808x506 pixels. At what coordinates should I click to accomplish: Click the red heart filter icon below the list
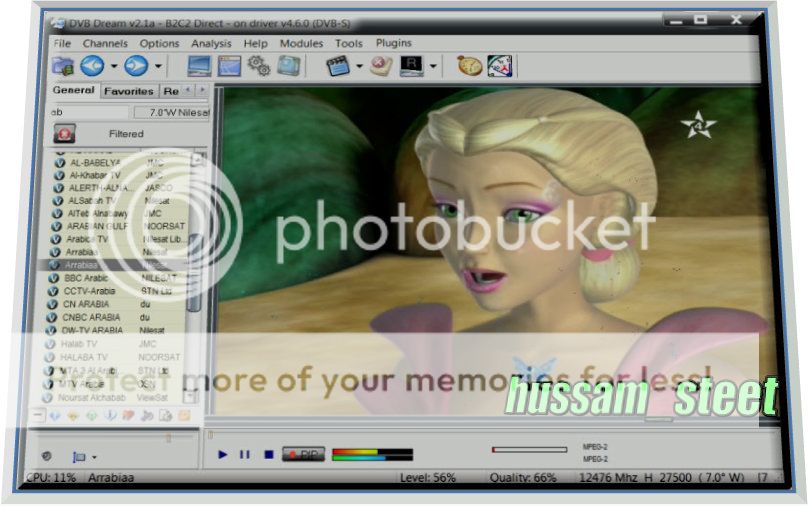[128, 415]
